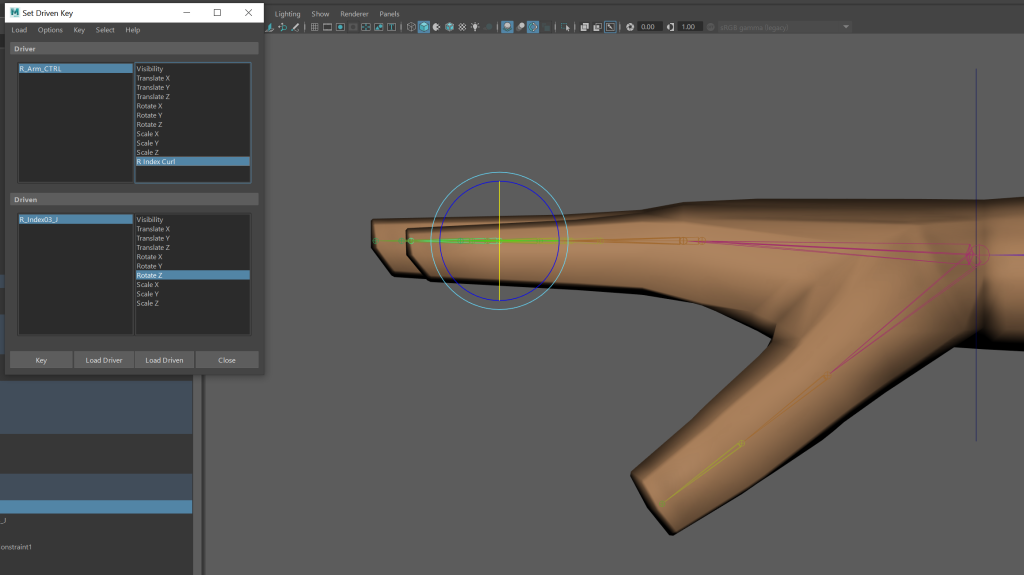Screen dimensions: 1024x575
Task: Select Rotate Y in the Driven attribute list
Action: [149, 266]
